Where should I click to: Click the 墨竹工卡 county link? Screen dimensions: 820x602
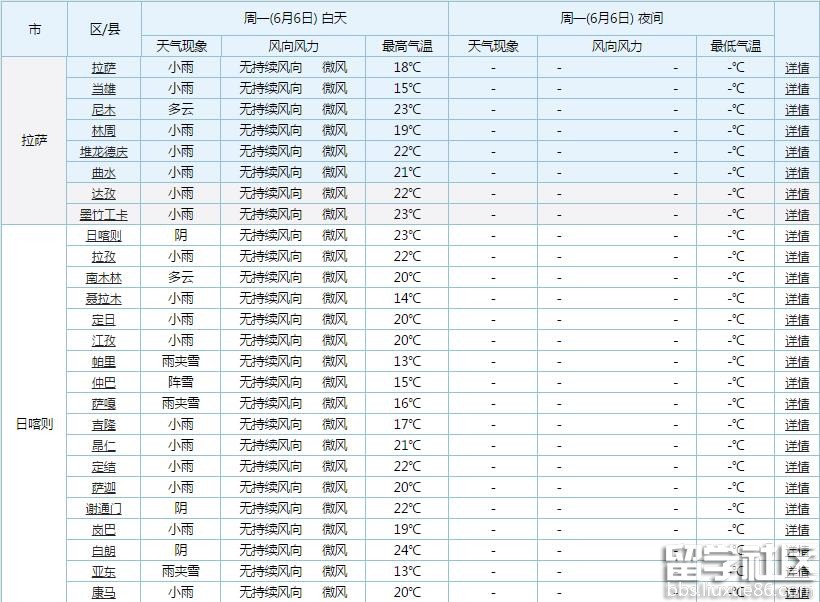pos(104,215)
